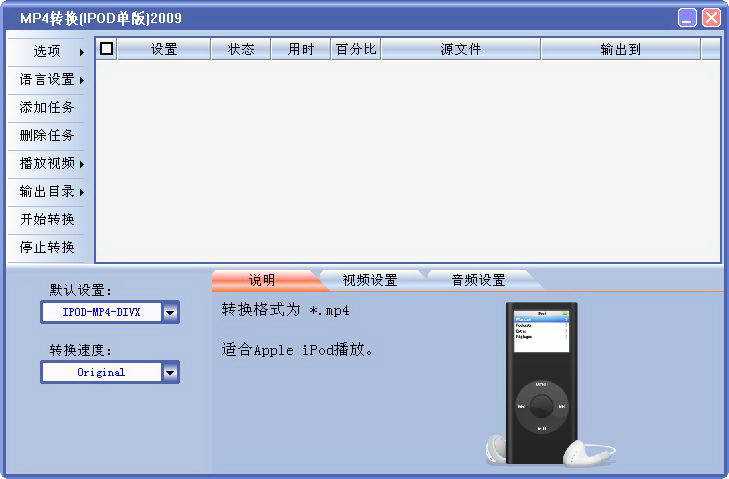Click the 适合Apple iPod播放 text
Screen dimensions: 729x479
[x=297, y=349]
